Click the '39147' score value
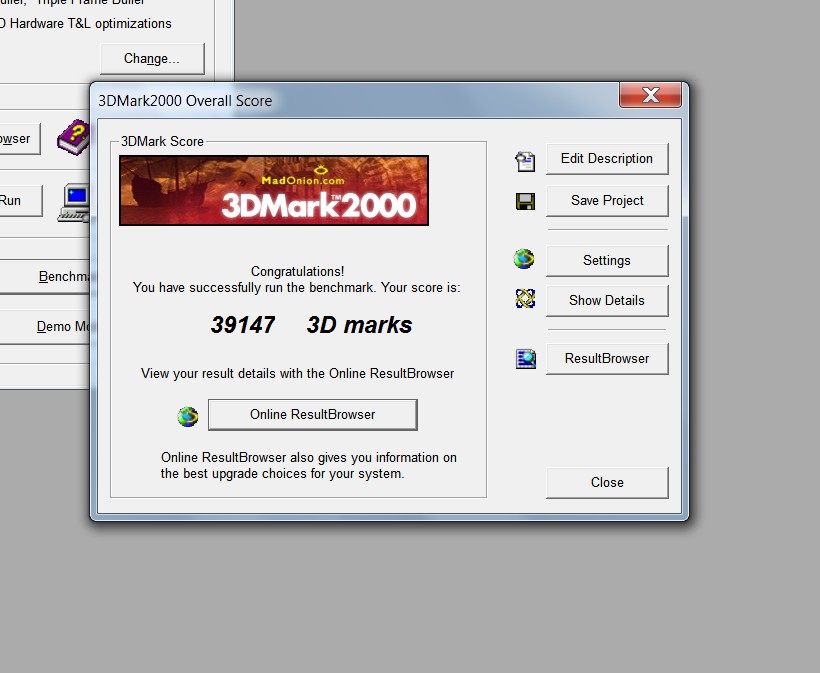 pos(243,325)
